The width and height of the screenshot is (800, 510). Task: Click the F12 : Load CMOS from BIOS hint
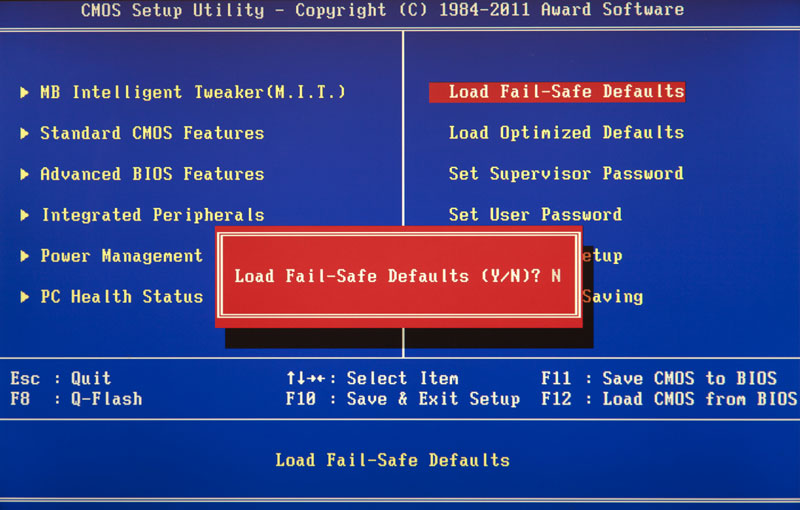(669, 398)
